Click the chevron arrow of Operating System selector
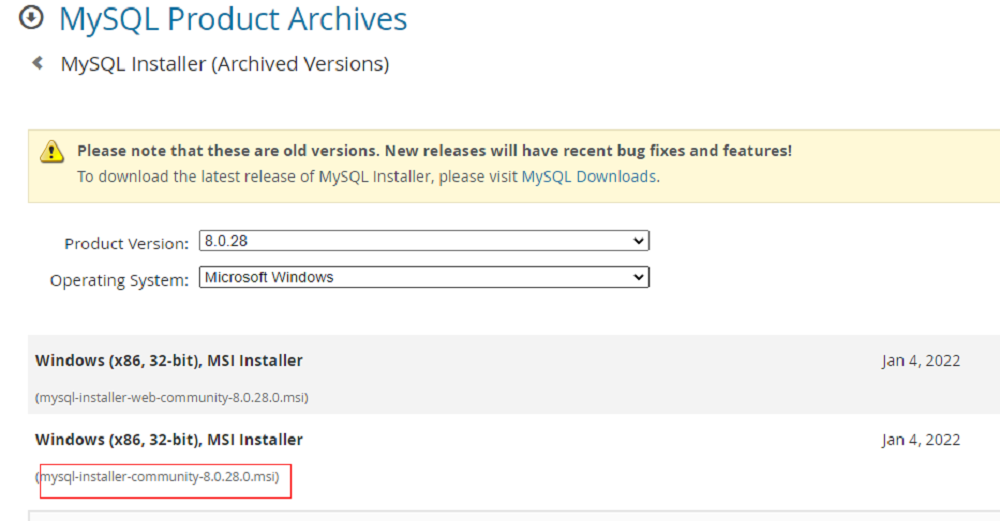Viewport: 1000px width, 521px height. (x=638, y=277)
